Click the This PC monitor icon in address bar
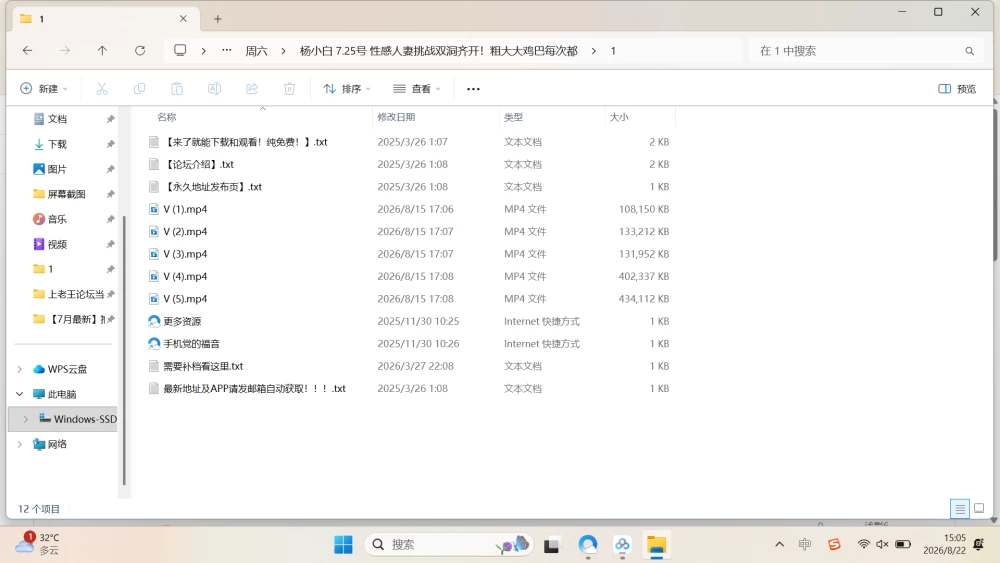 [180, 50]
